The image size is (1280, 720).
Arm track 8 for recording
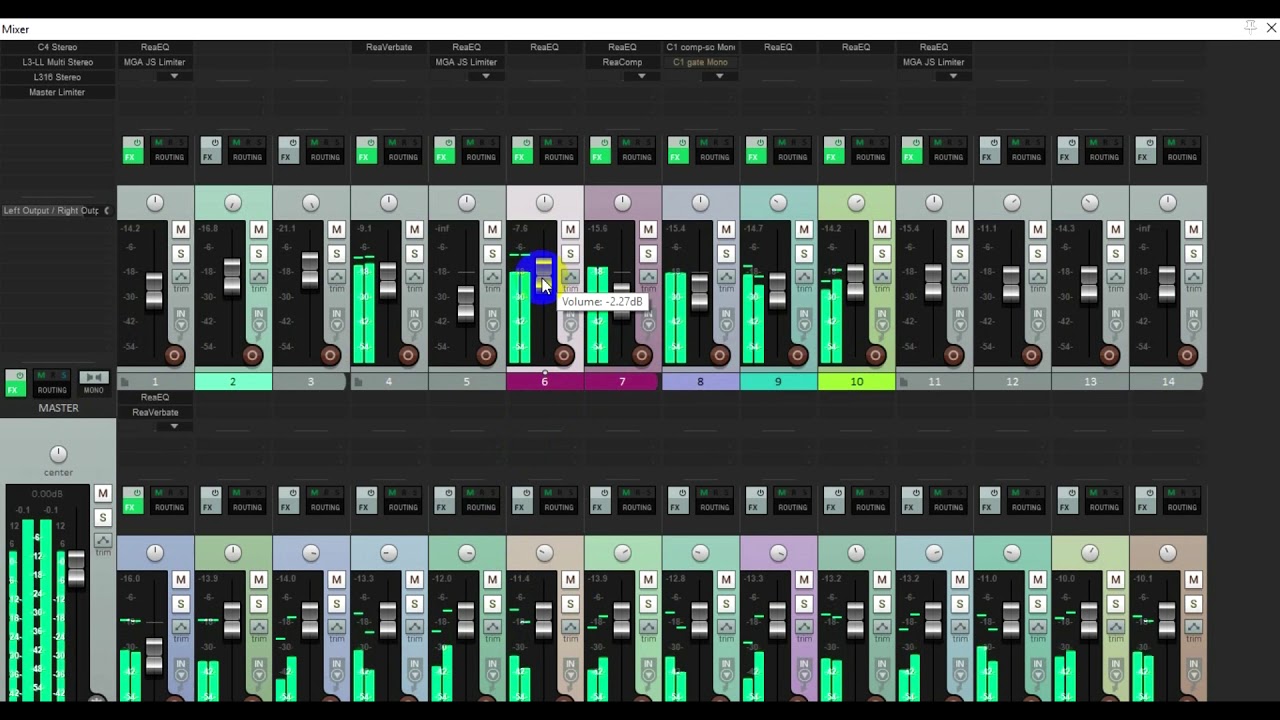point(720,355)
